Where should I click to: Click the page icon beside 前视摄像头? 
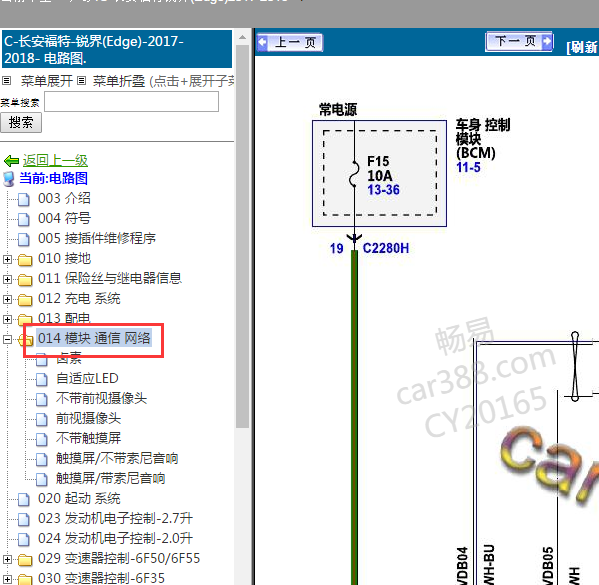click(x=42, y=419)
